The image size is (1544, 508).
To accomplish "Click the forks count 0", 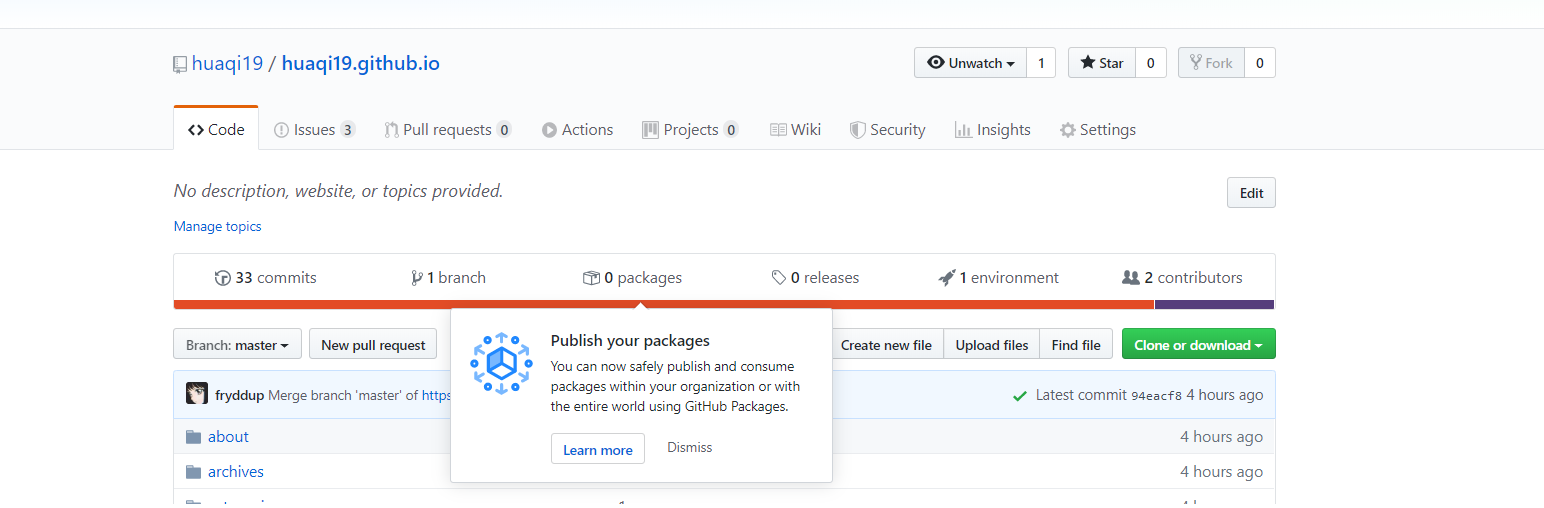I will point(1260,63).
